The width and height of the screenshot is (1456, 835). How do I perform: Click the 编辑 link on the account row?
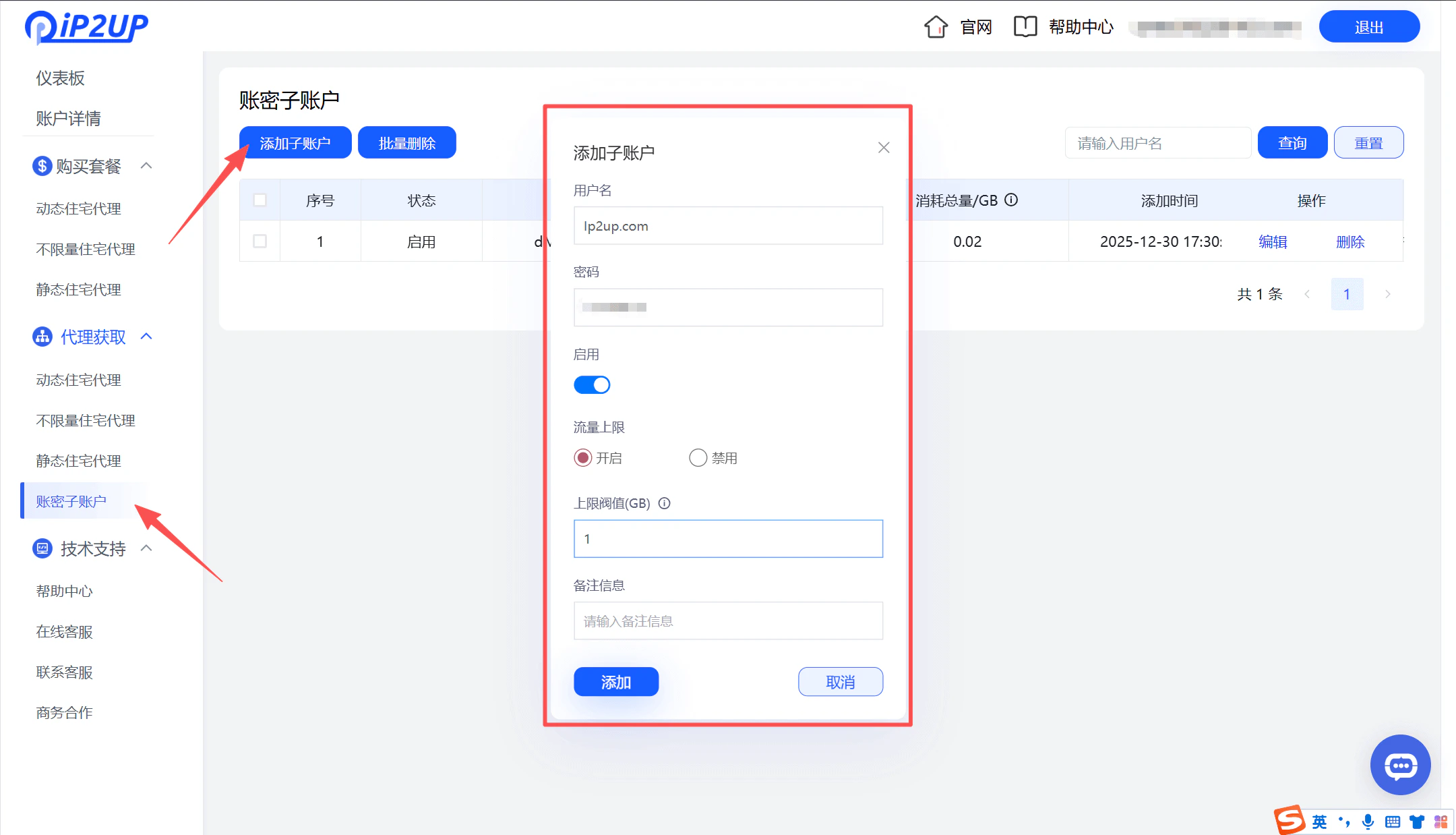(x=1274, y=241)
